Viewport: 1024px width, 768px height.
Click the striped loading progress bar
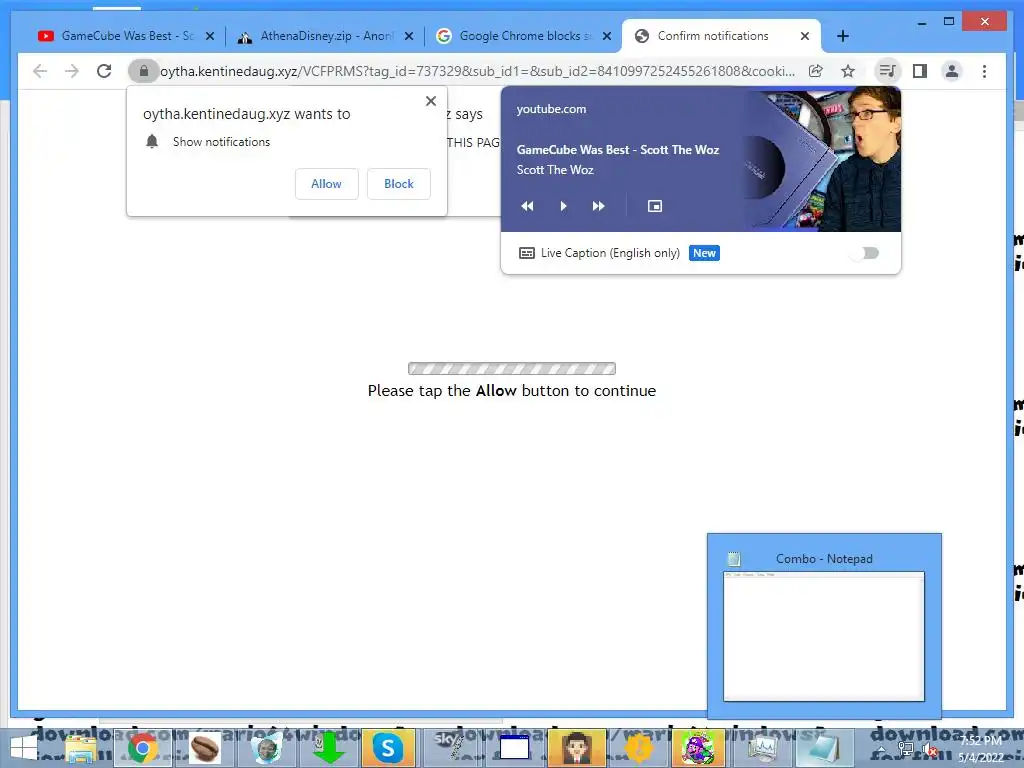(x=511, y=369)
